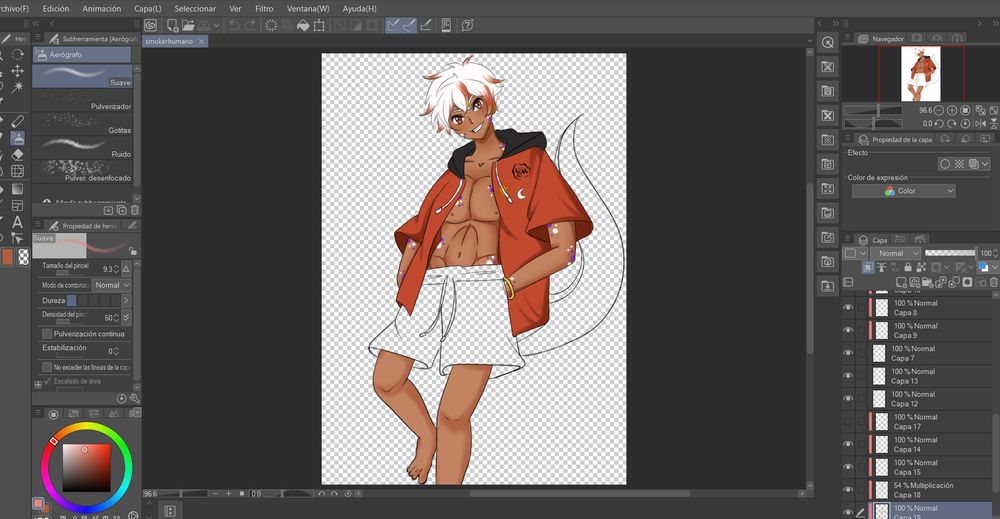Fill the selection with the bucket icon
This screenshot has height=519, width=1000.
coord(303,26)
